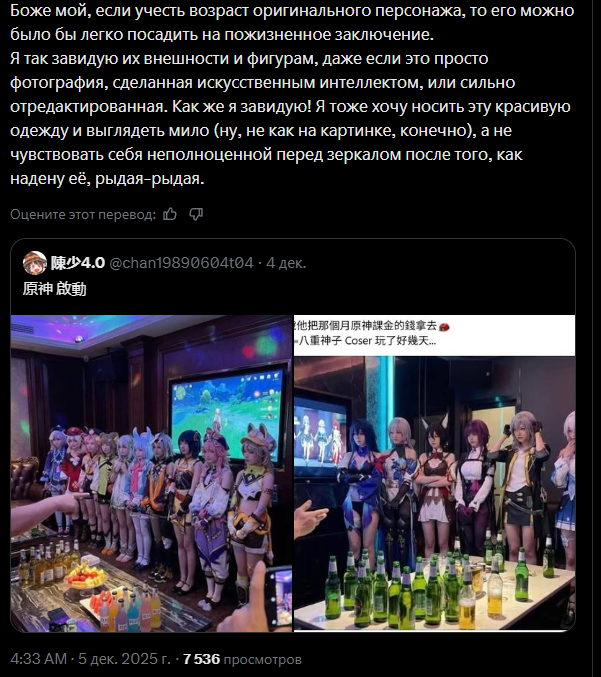Open the left photo of the Genshin cosplayers

click(x=152, y=473)
